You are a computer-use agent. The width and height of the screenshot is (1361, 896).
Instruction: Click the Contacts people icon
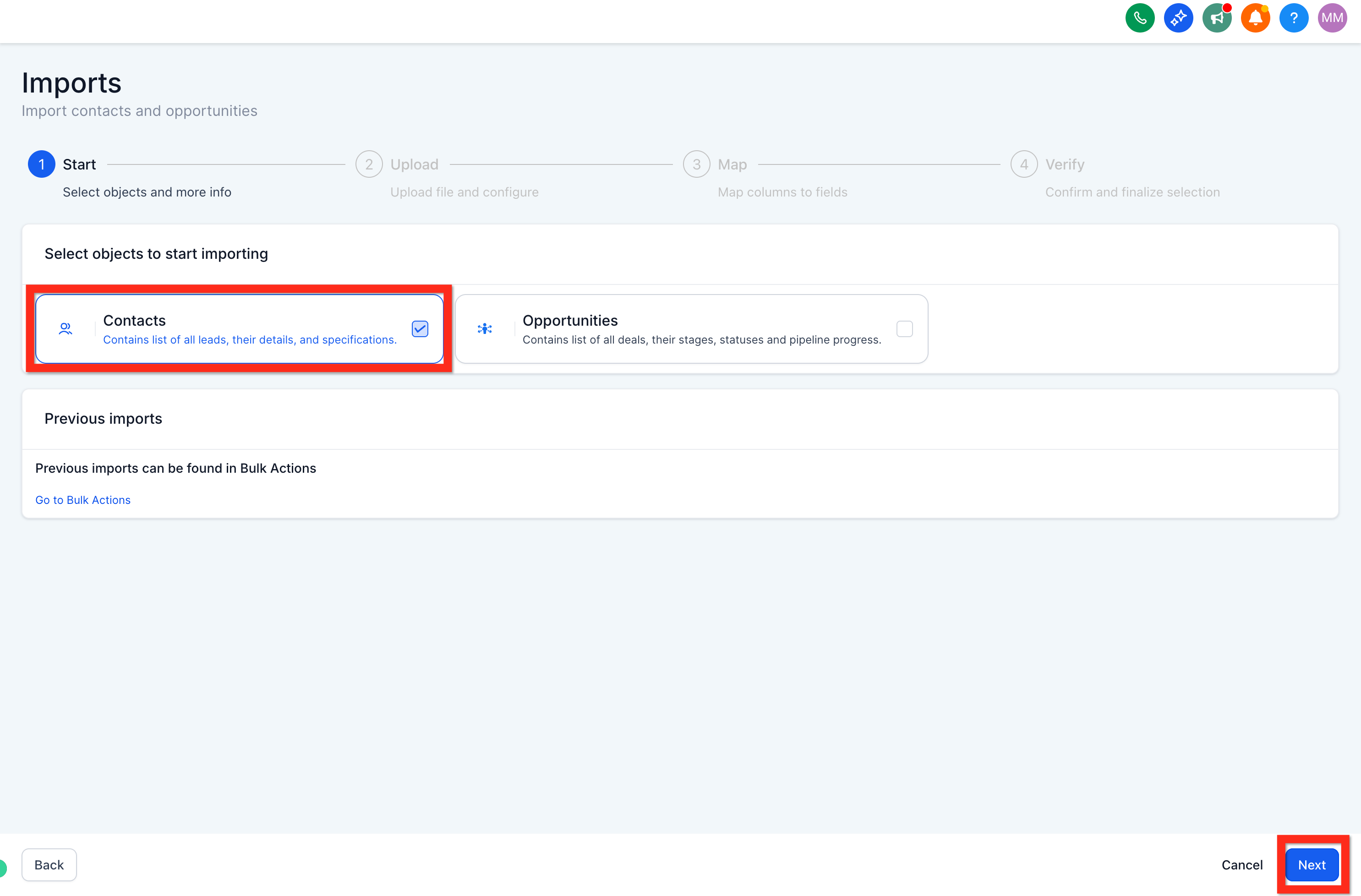coord(66,329)
